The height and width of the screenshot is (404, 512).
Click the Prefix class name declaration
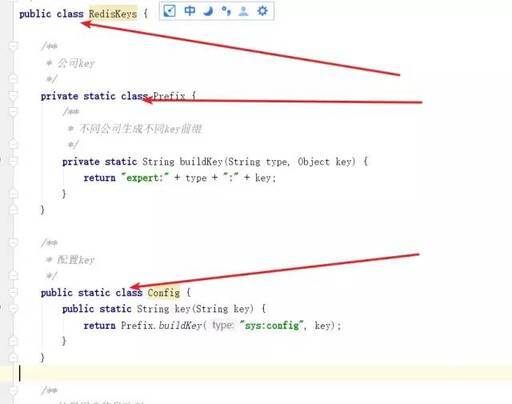(169, 96)
